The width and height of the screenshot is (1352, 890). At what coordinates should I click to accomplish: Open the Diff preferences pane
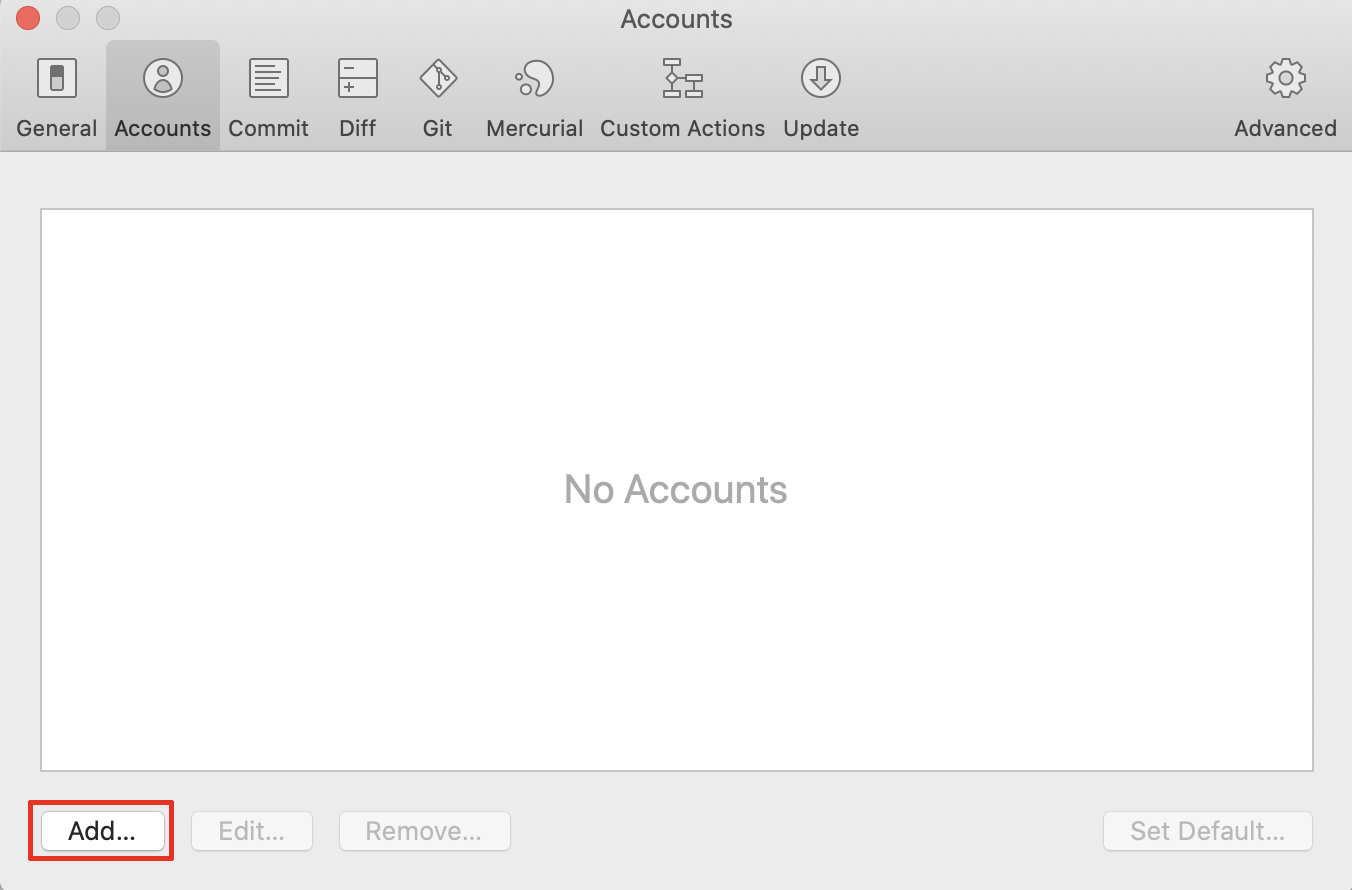click(358, 97)
